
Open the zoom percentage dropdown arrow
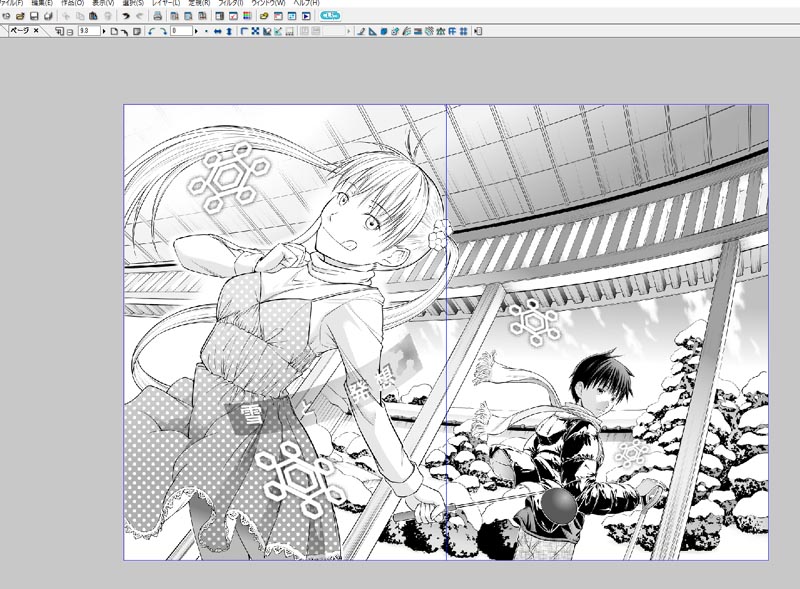pos(104,31)
